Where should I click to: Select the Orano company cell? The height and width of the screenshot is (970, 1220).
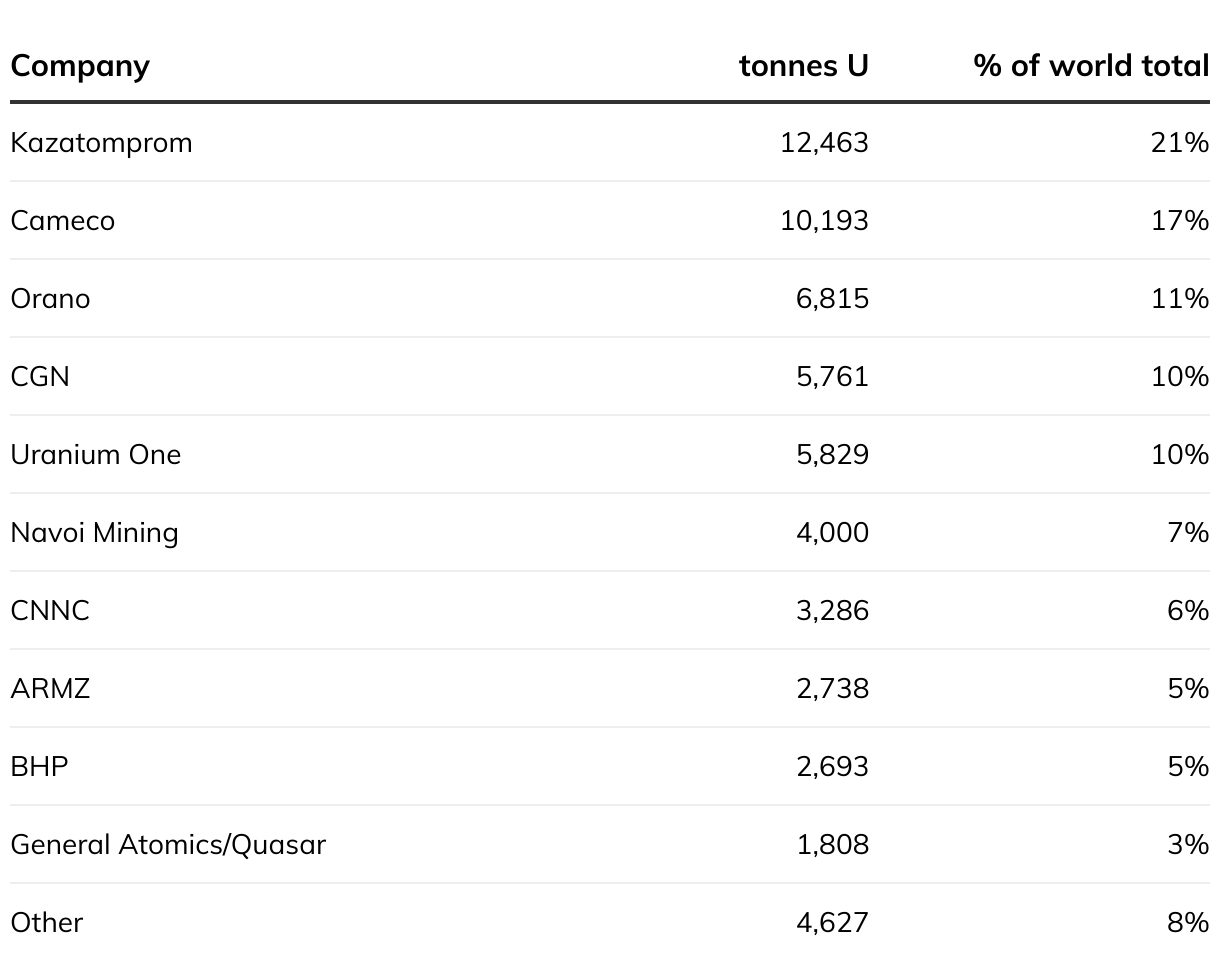pyautogui.click(x=50, y=299)
